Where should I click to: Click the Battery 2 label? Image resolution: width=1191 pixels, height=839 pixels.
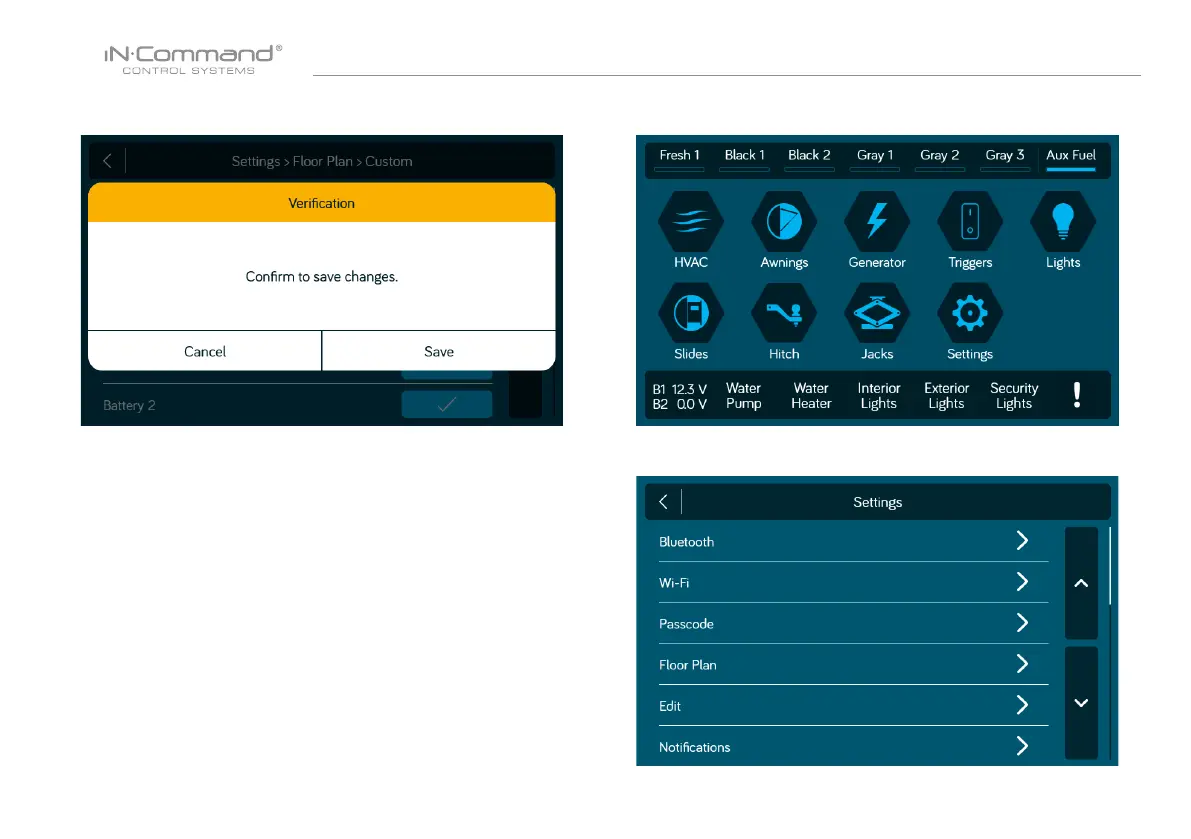(x=129, y=405)
